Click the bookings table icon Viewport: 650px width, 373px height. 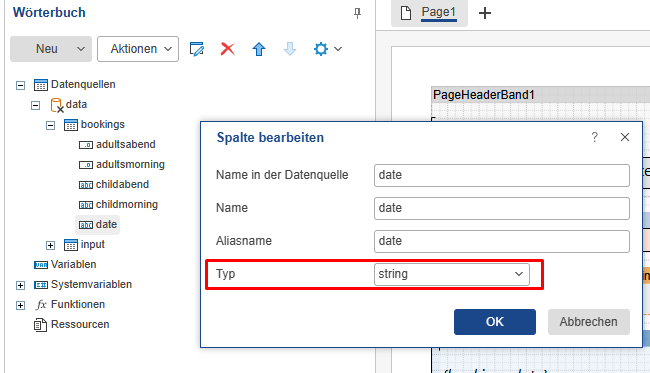71,125
